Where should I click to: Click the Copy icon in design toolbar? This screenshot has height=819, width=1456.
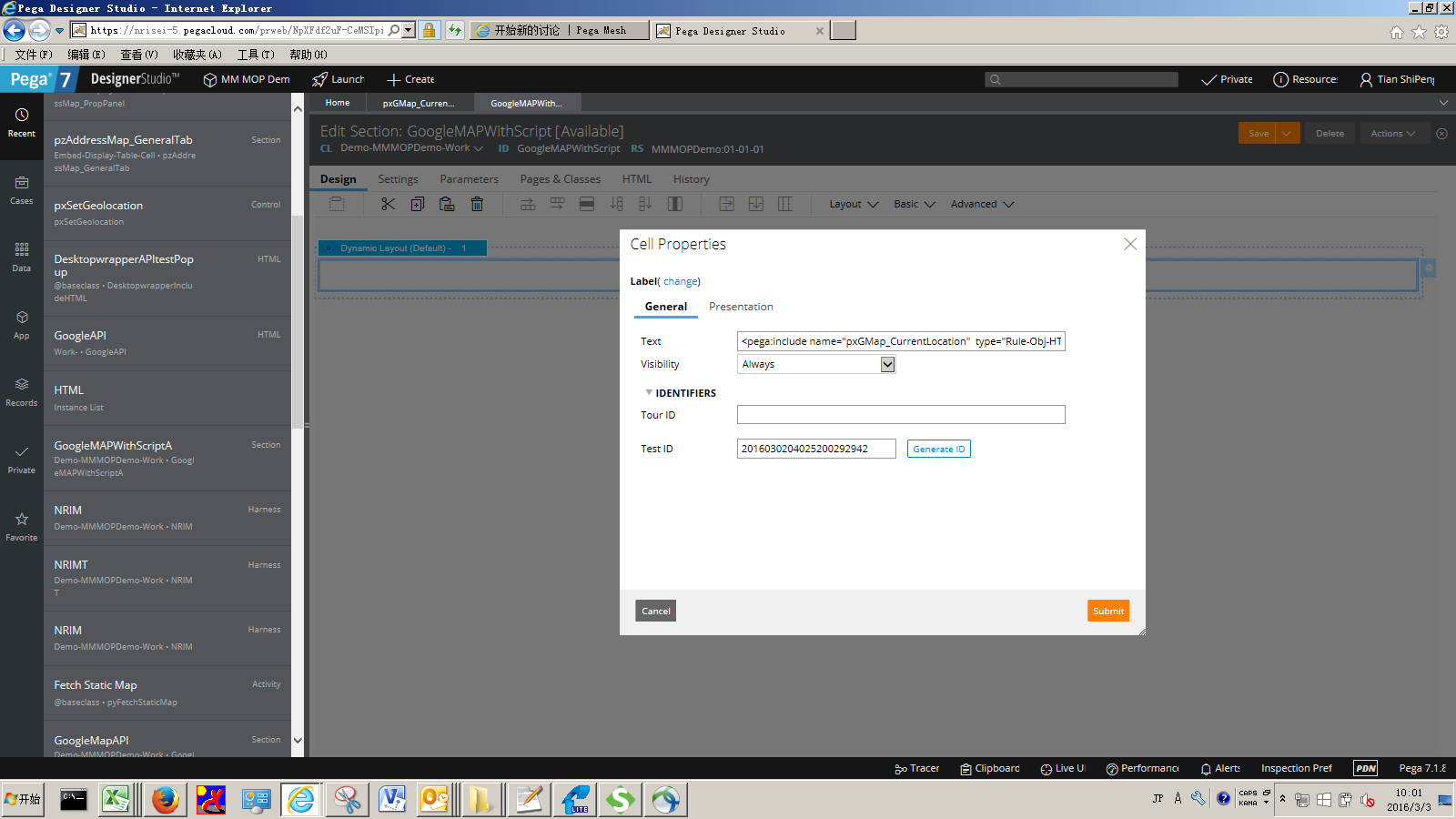pyautogui.click(x=418, y=204)
